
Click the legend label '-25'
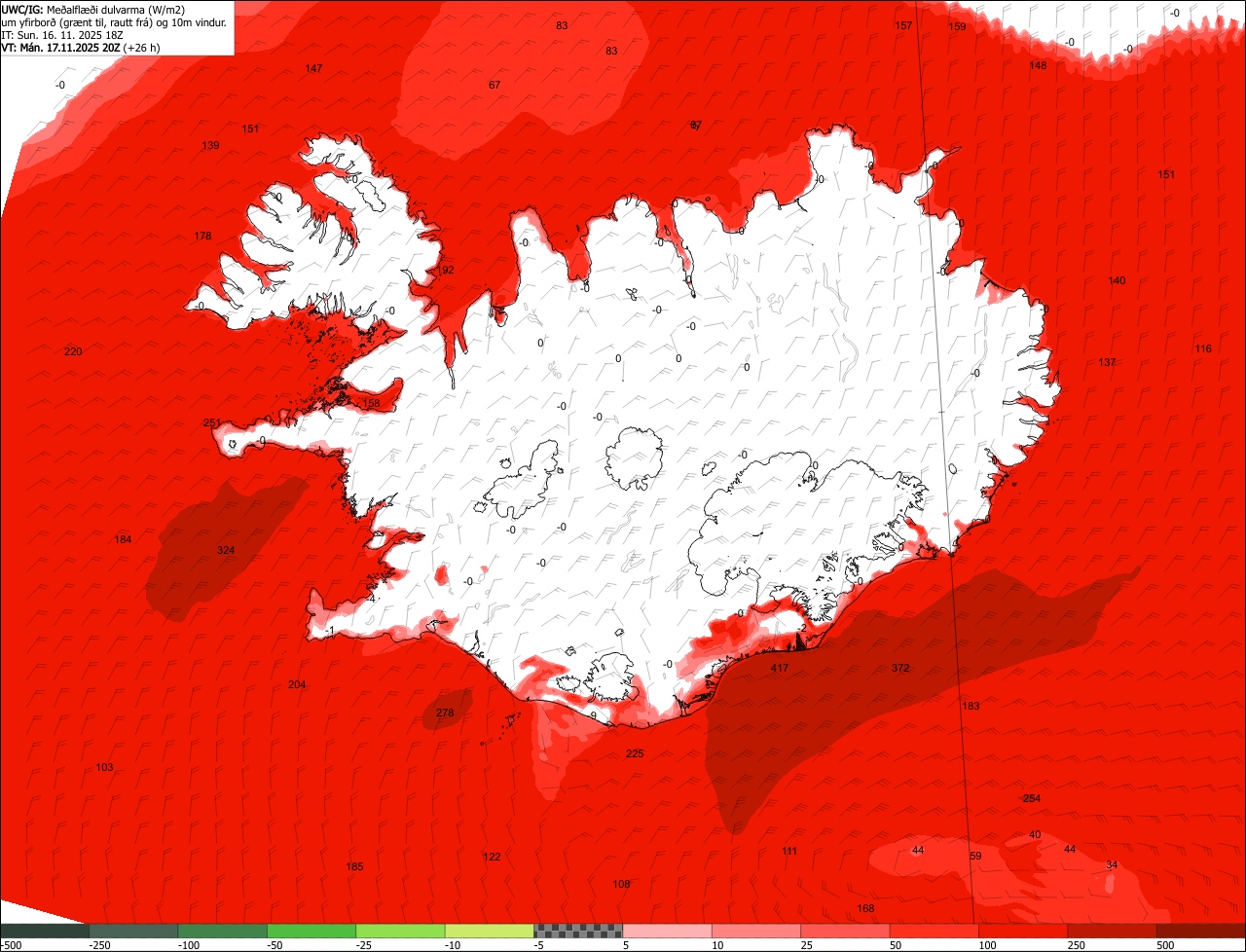[x=365, y=945]
